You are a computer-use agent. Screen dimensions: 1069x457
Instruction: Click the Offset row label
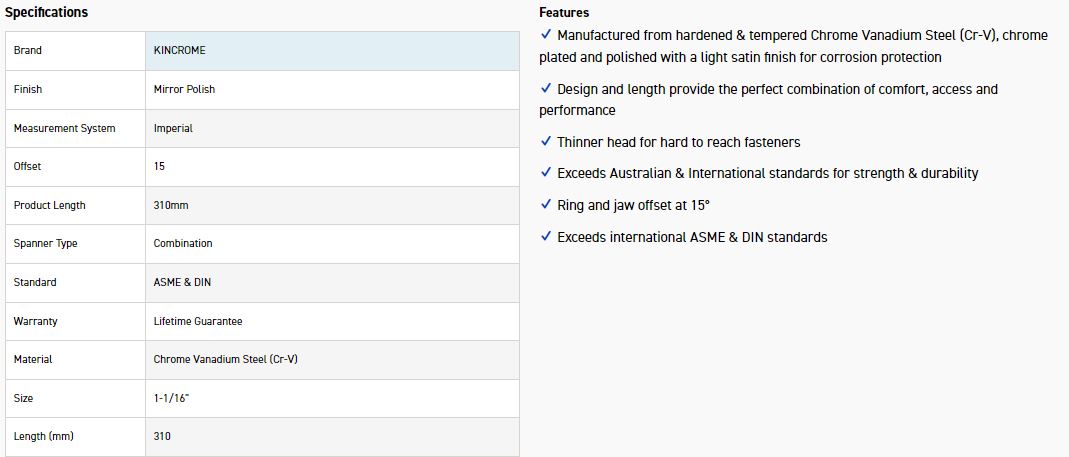28,166
